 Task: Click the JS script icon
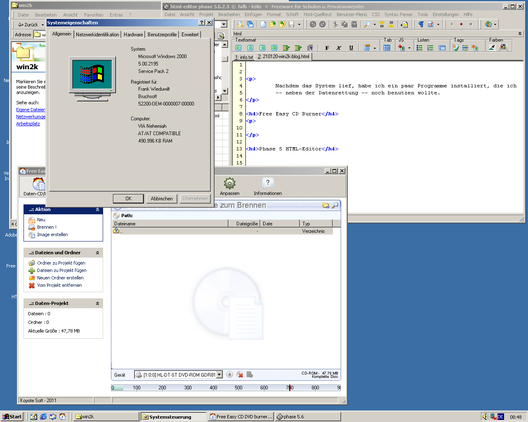401,48
